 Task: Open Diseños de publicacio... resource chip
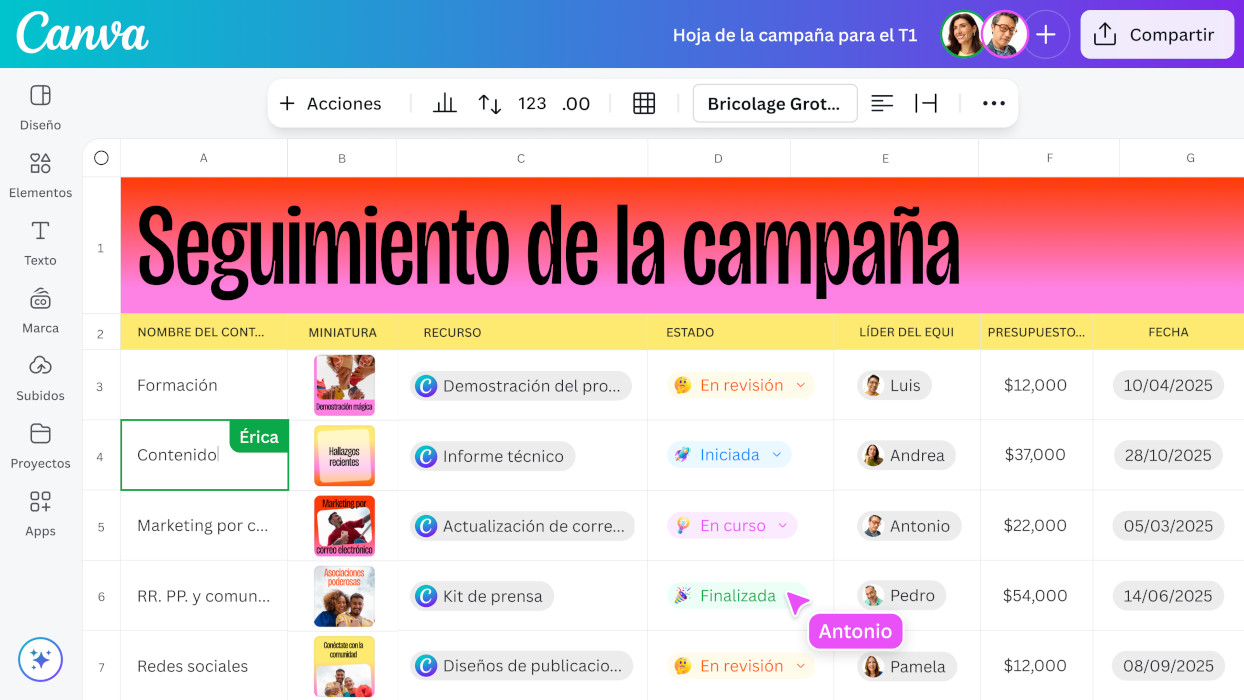pyautogui.click(x=522, y=666)
